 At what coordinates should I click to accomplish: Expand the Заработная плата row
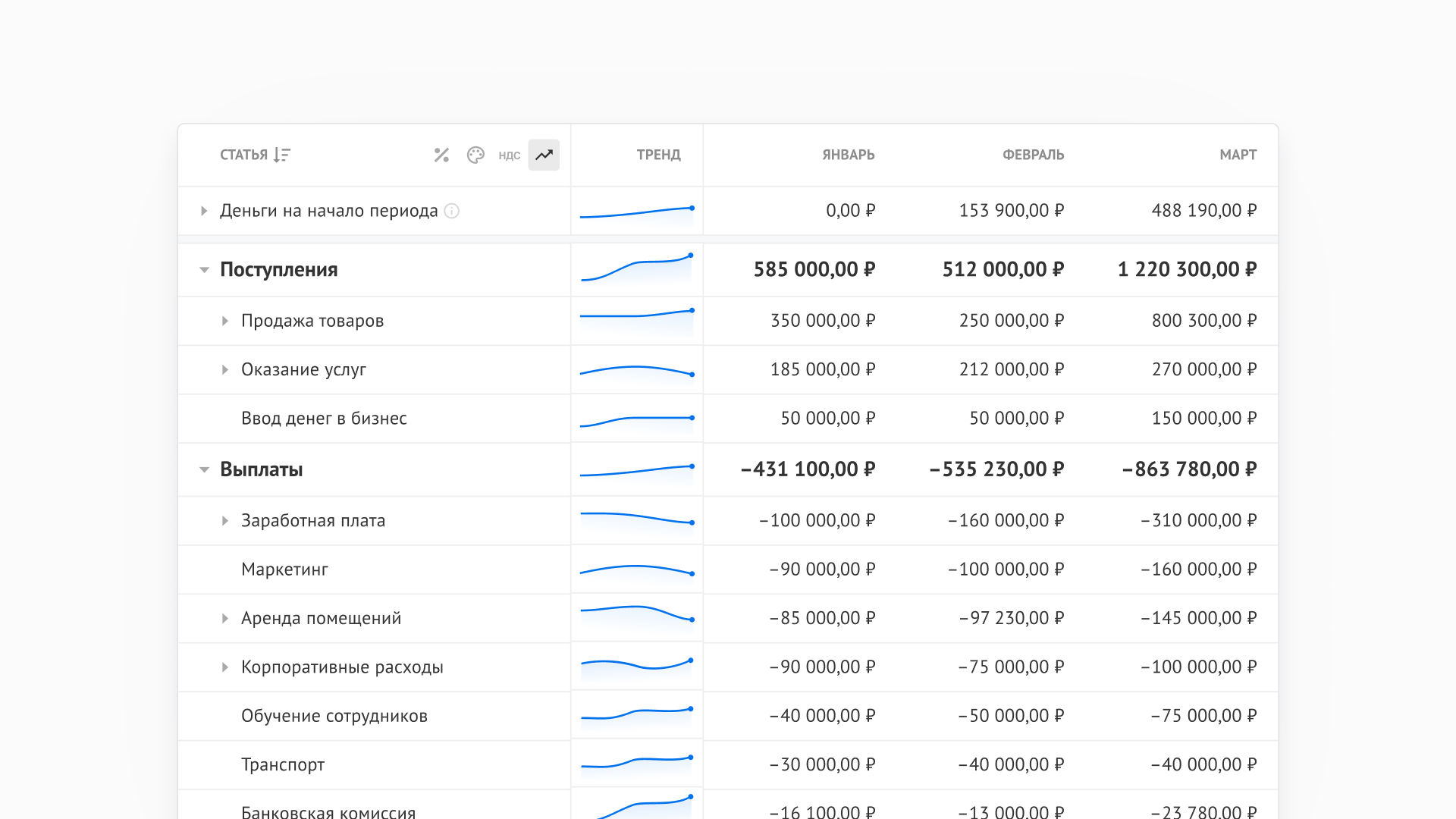224,521
